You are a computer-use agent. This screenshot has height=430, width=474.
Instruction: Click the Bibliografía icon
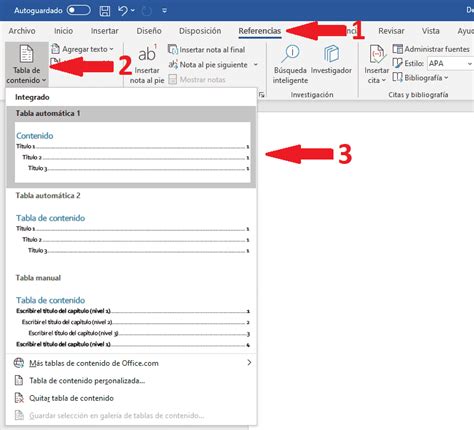coord(397,77)
